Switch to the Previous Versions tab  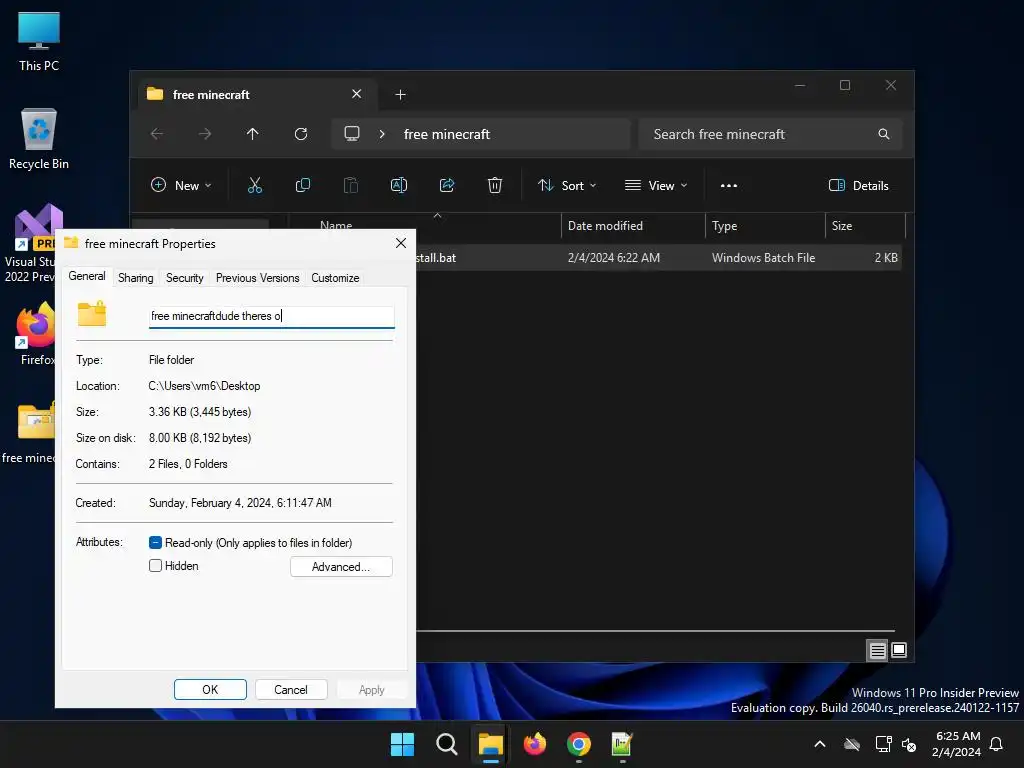pos(257,278)
